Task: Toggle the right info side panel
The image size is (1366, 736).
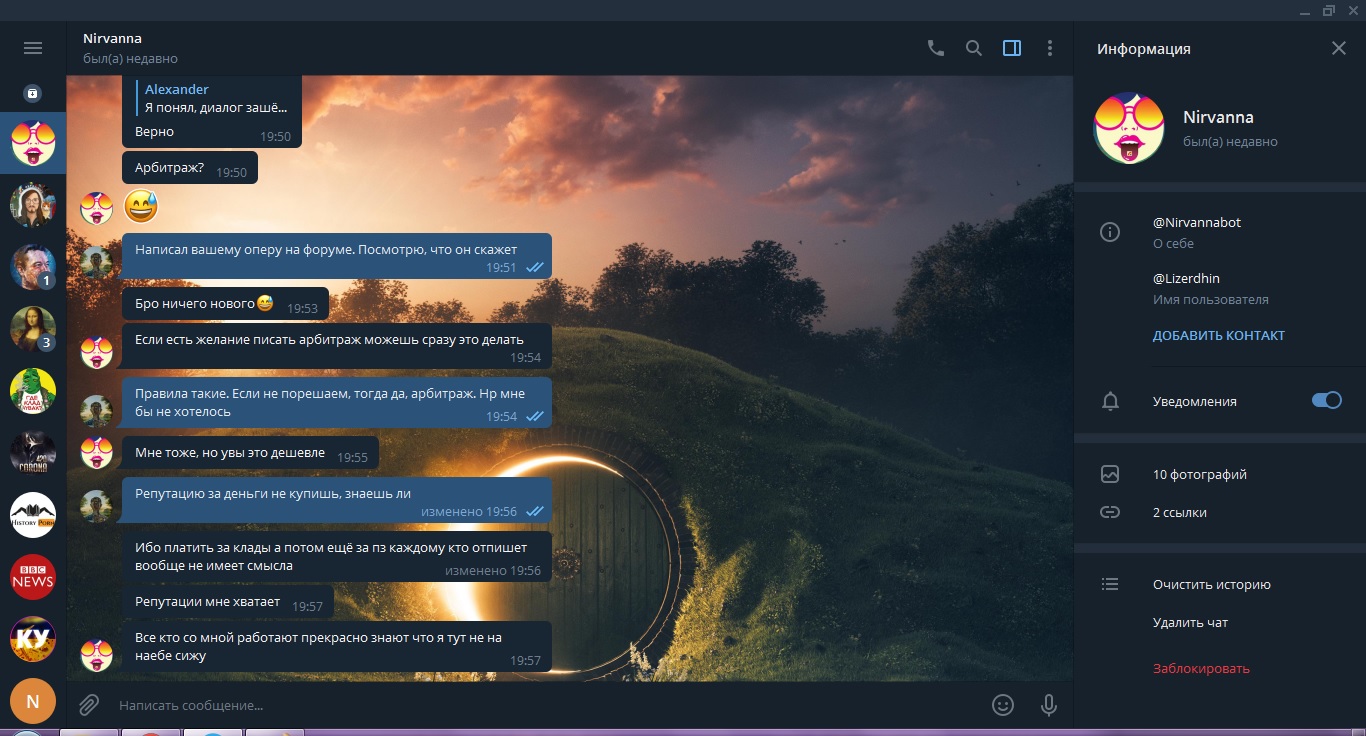Action: [x=1012, y=48]
